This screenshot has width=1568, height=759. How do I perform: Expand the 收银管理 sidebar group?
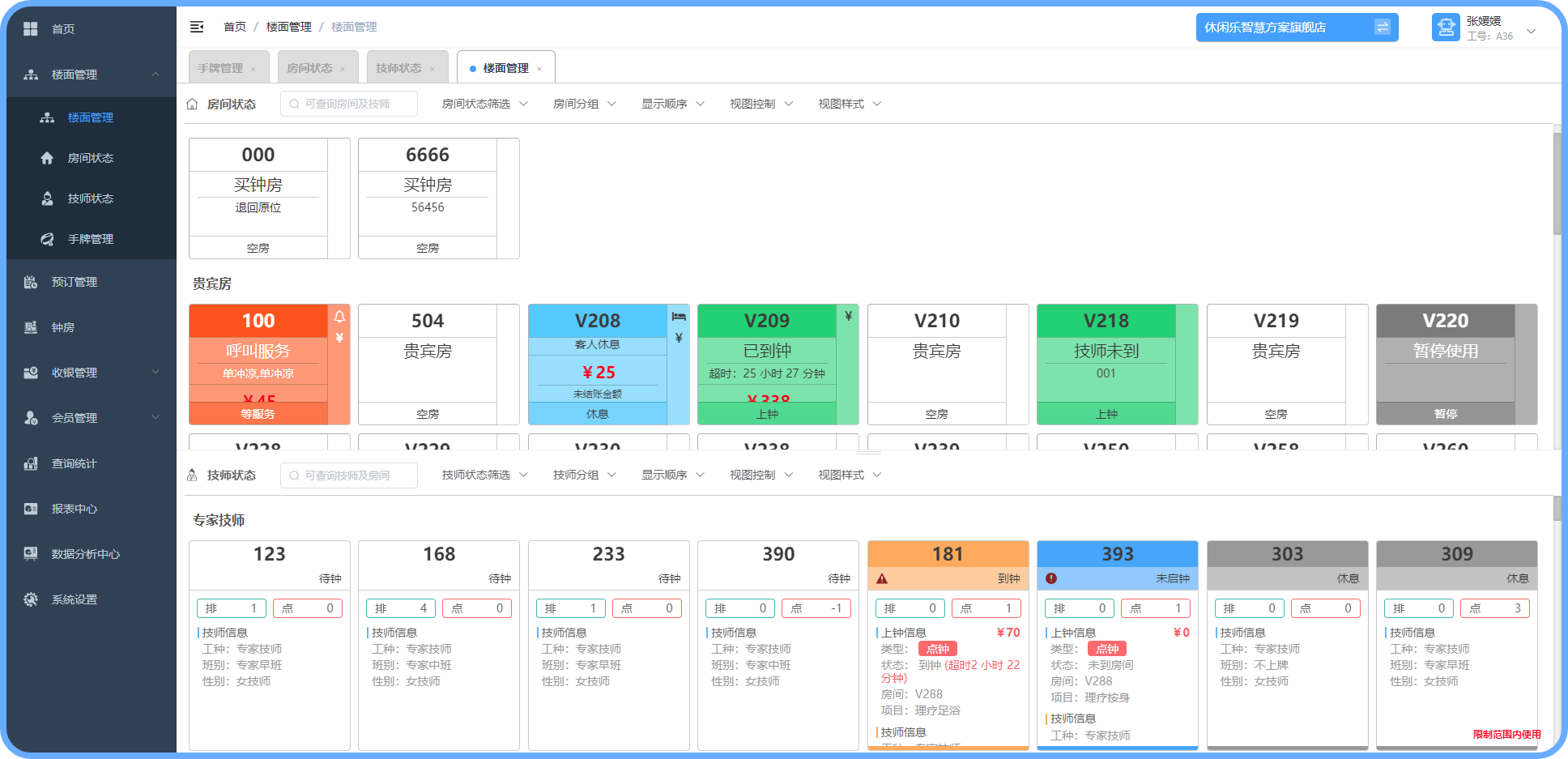tap(156, 373)
